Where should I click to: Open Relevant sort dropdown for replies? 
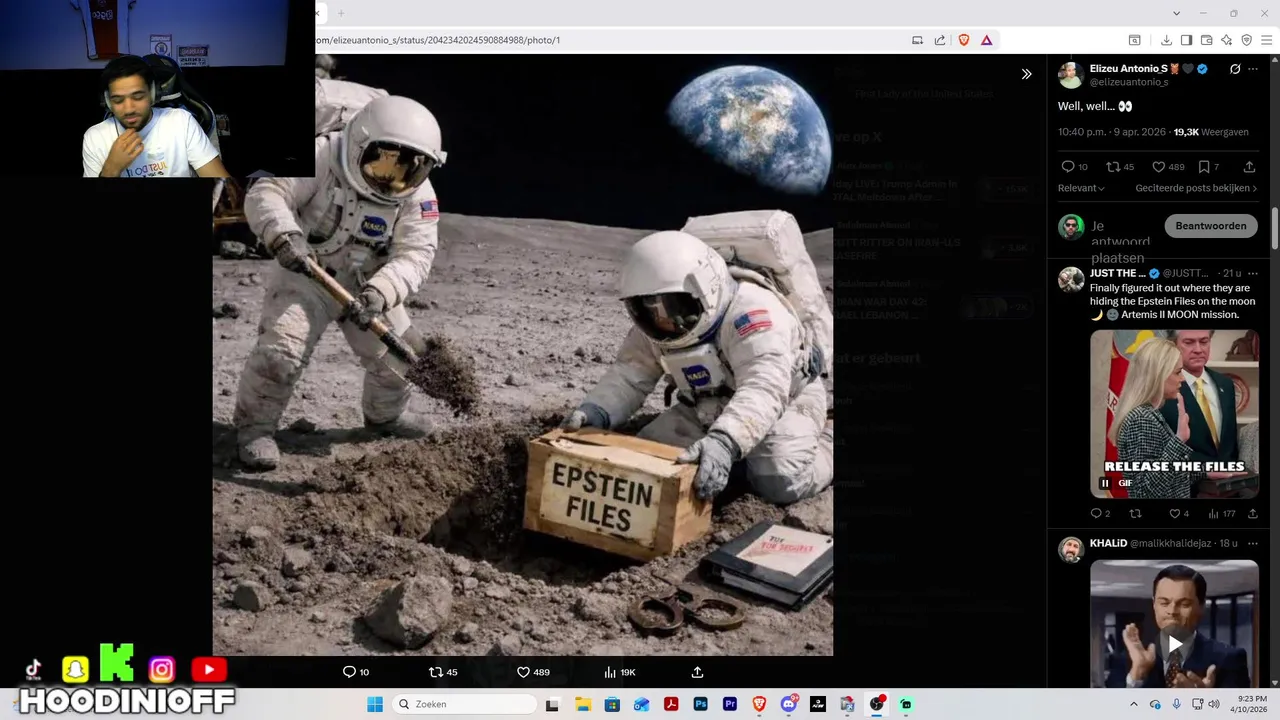pyautogui.click(x=1081, y=188)
